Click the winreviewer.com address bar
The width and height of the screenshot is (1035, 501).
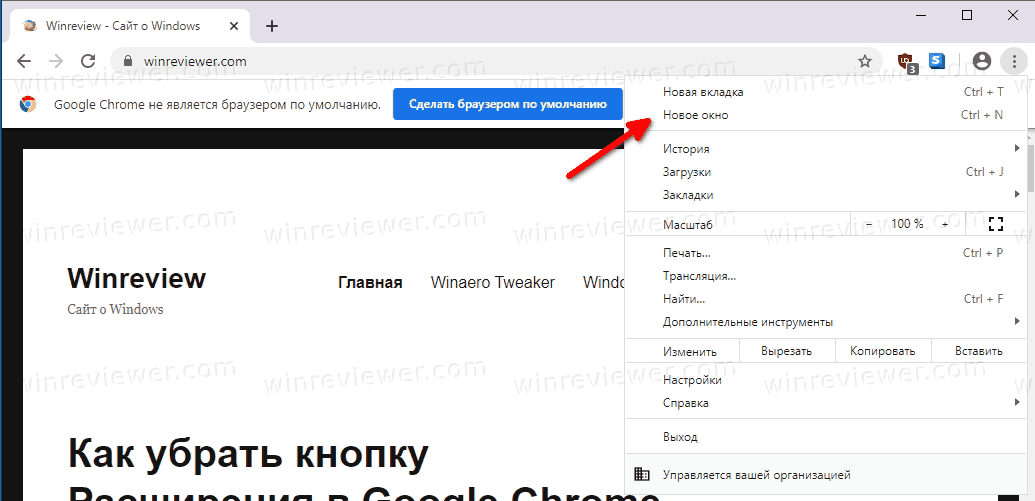click(495, 61)
